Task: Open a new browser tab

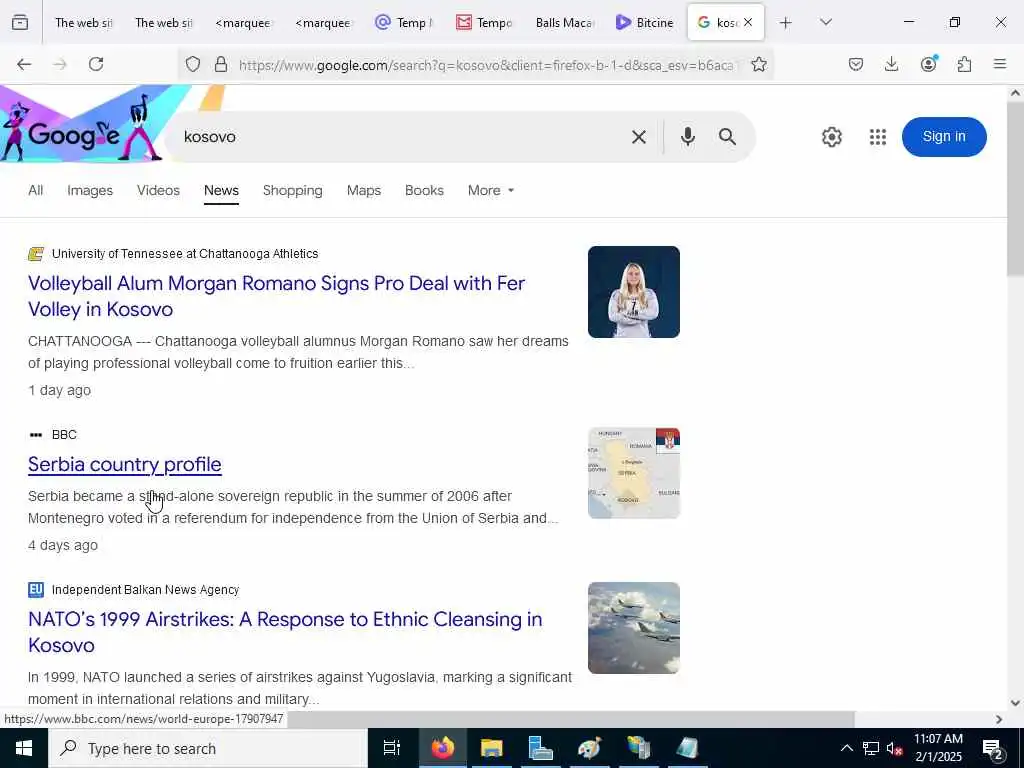Action: [x=786, y=23]
